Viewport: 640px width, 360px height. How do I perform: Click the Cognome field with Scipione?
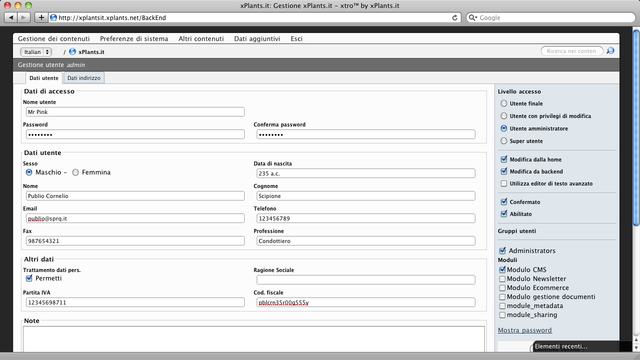pyautogui.click(x=366, y=196)
